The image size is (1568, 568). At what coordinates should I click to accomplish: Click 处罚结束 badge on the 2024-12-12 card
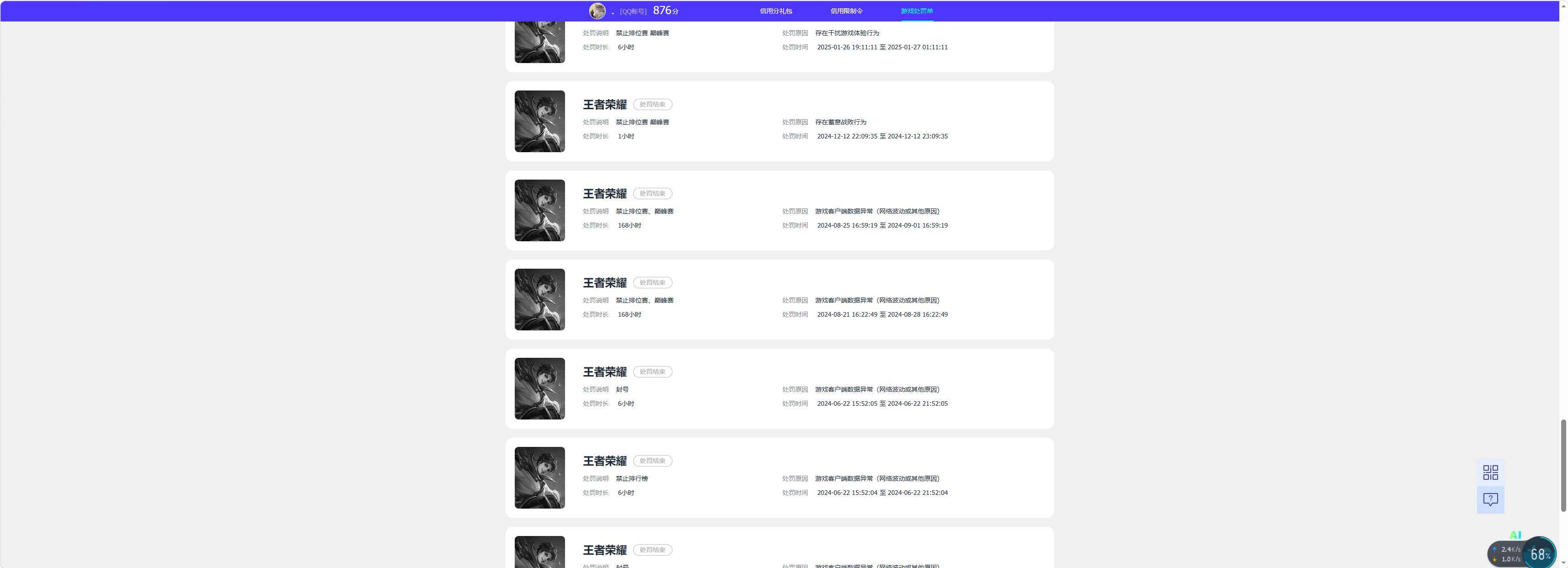tap(652, 105)
